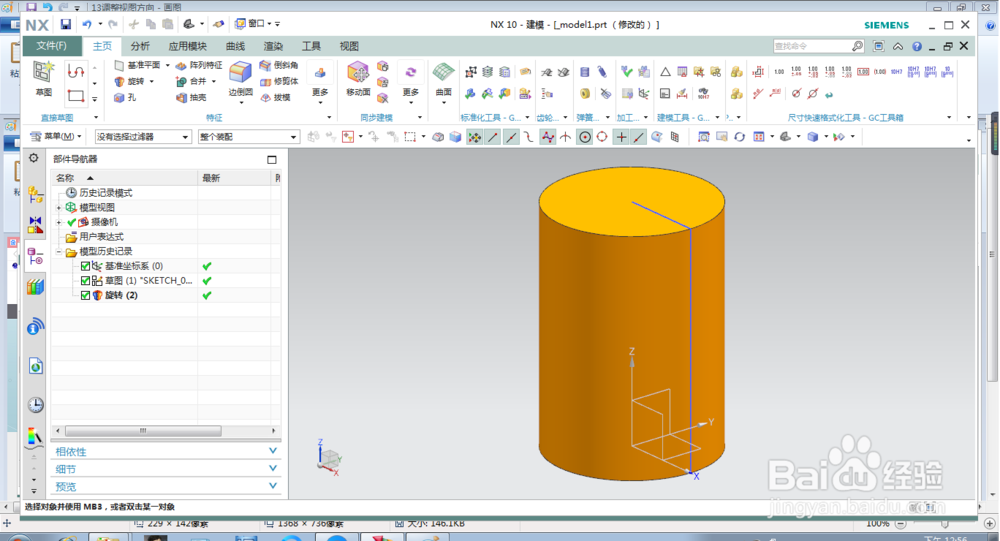Click the help question mark icon
This screenshot has height=541, width=1000.
click(917, 46)
